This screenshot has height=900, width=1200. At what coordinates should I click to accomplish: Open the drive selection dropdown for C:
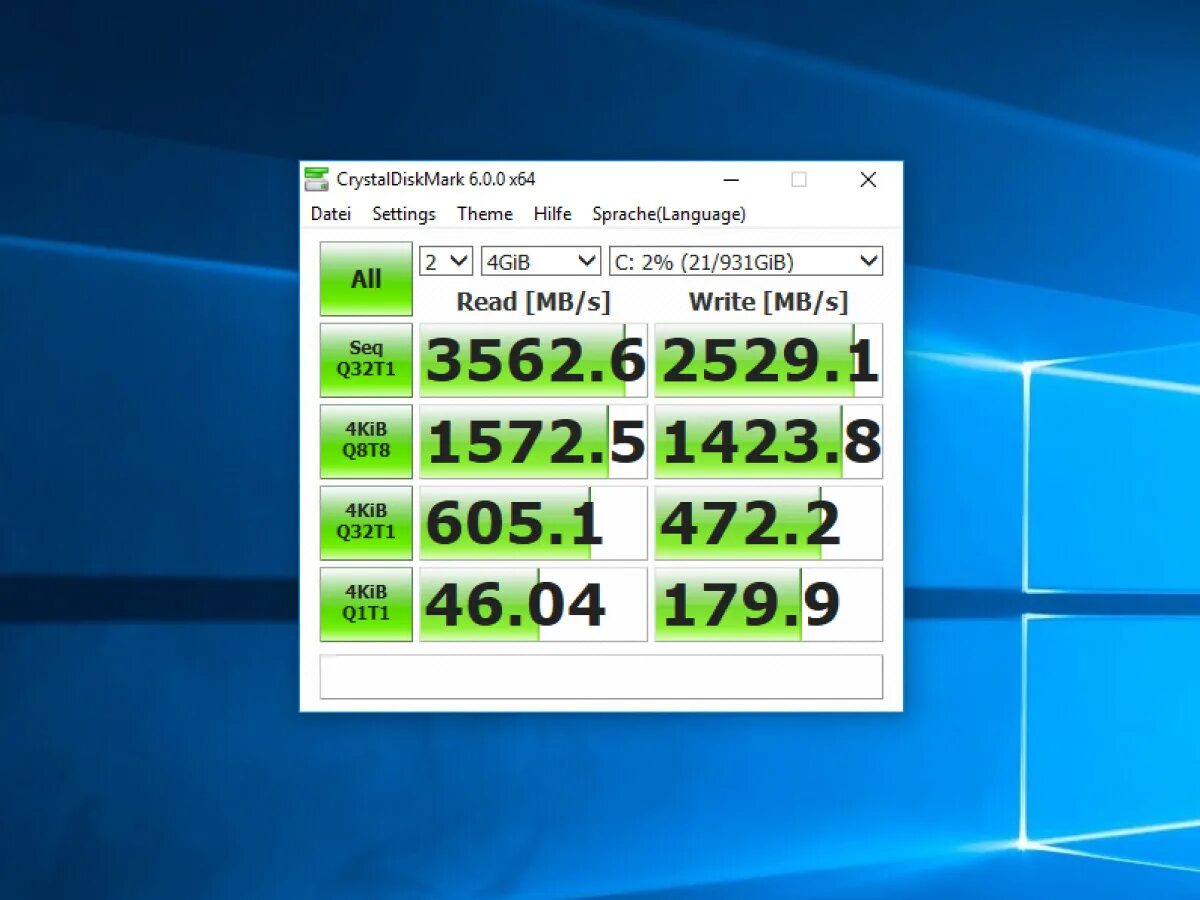click(745, 260)
